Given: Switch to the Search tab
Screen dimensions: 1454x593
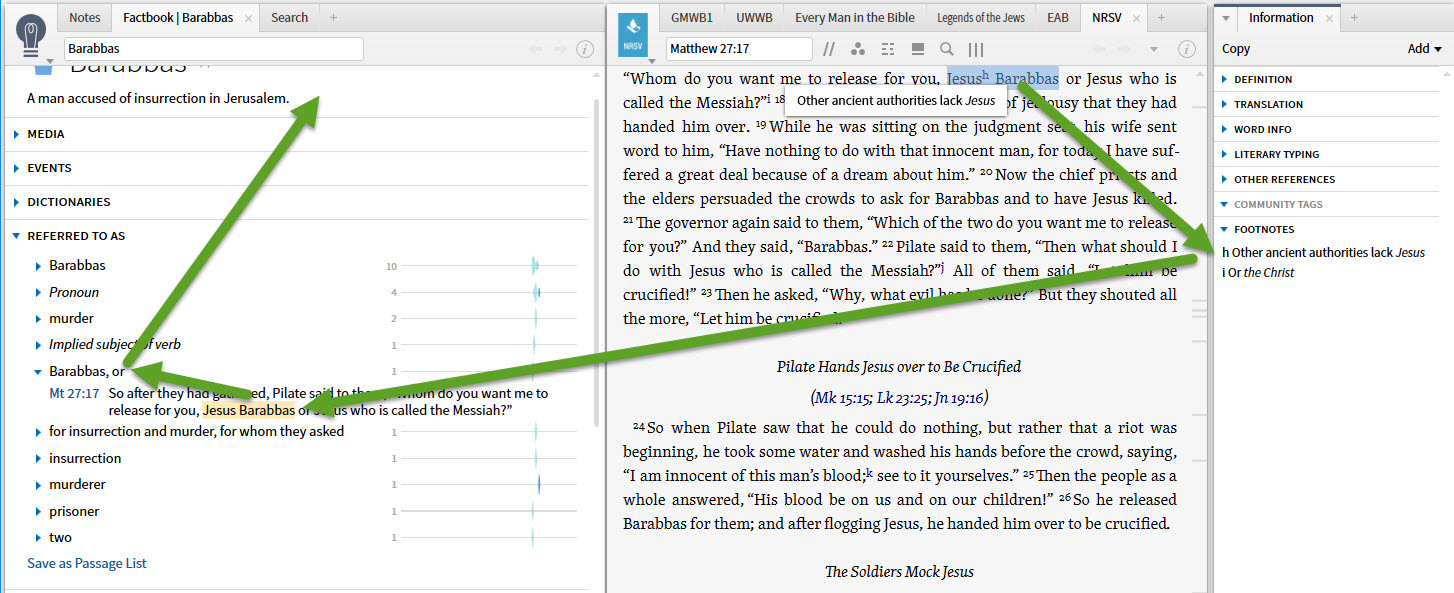Looking at the screenshot, I should coord(289,18).
